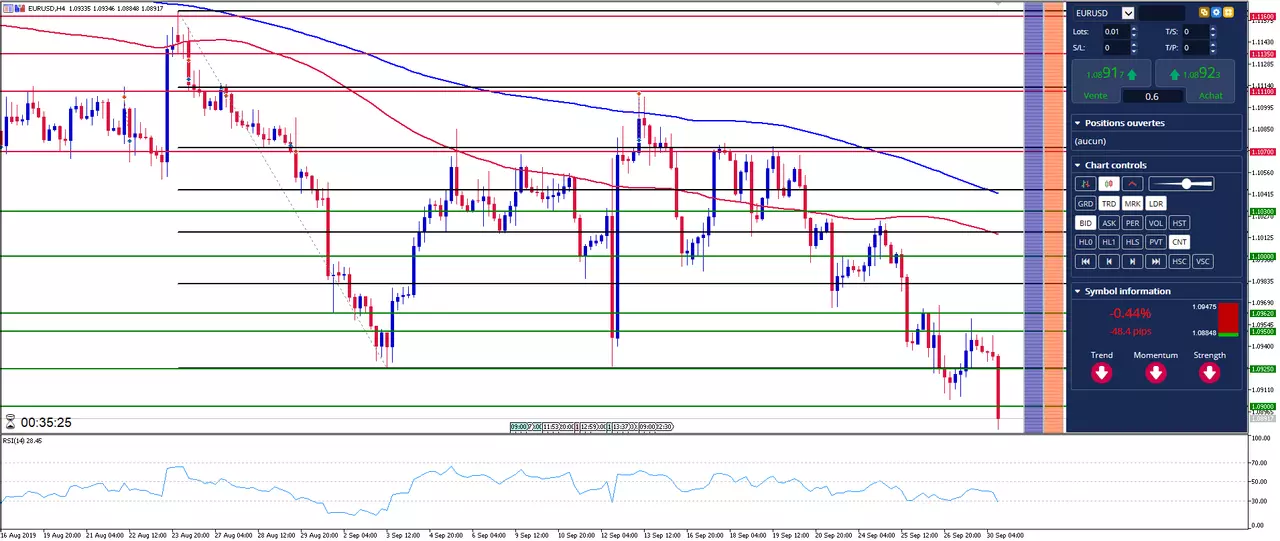Toggle the BID line button
1280x541 pixels.
[x=1085, y=223]
